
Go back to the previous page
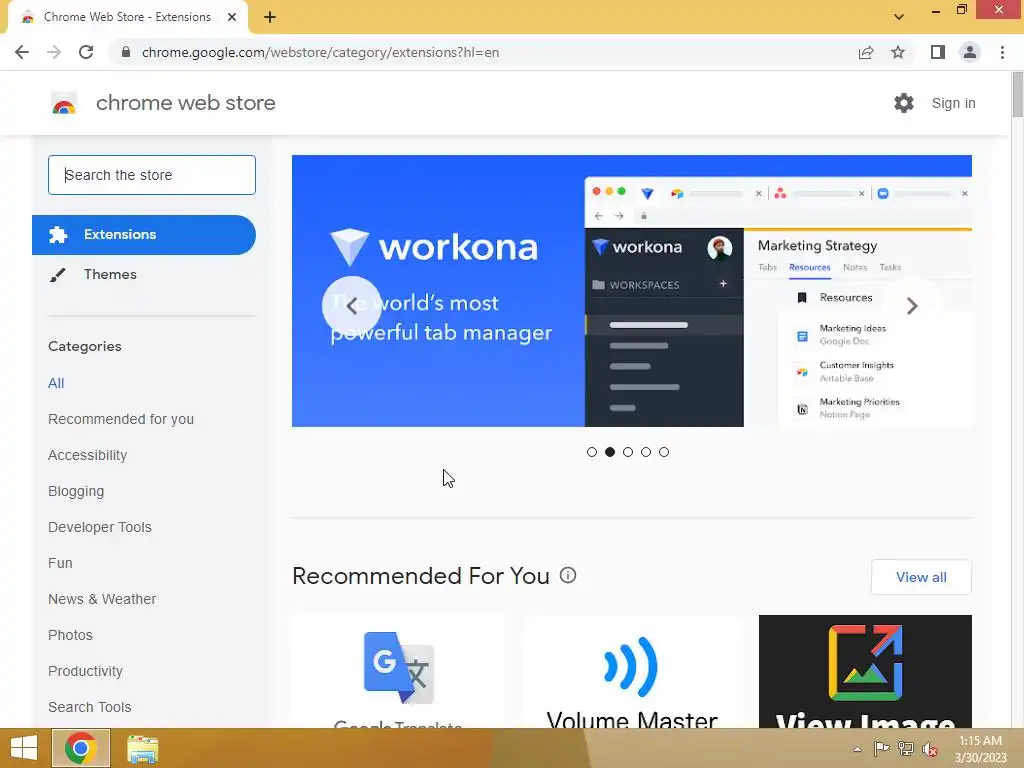tap(22, 52)
